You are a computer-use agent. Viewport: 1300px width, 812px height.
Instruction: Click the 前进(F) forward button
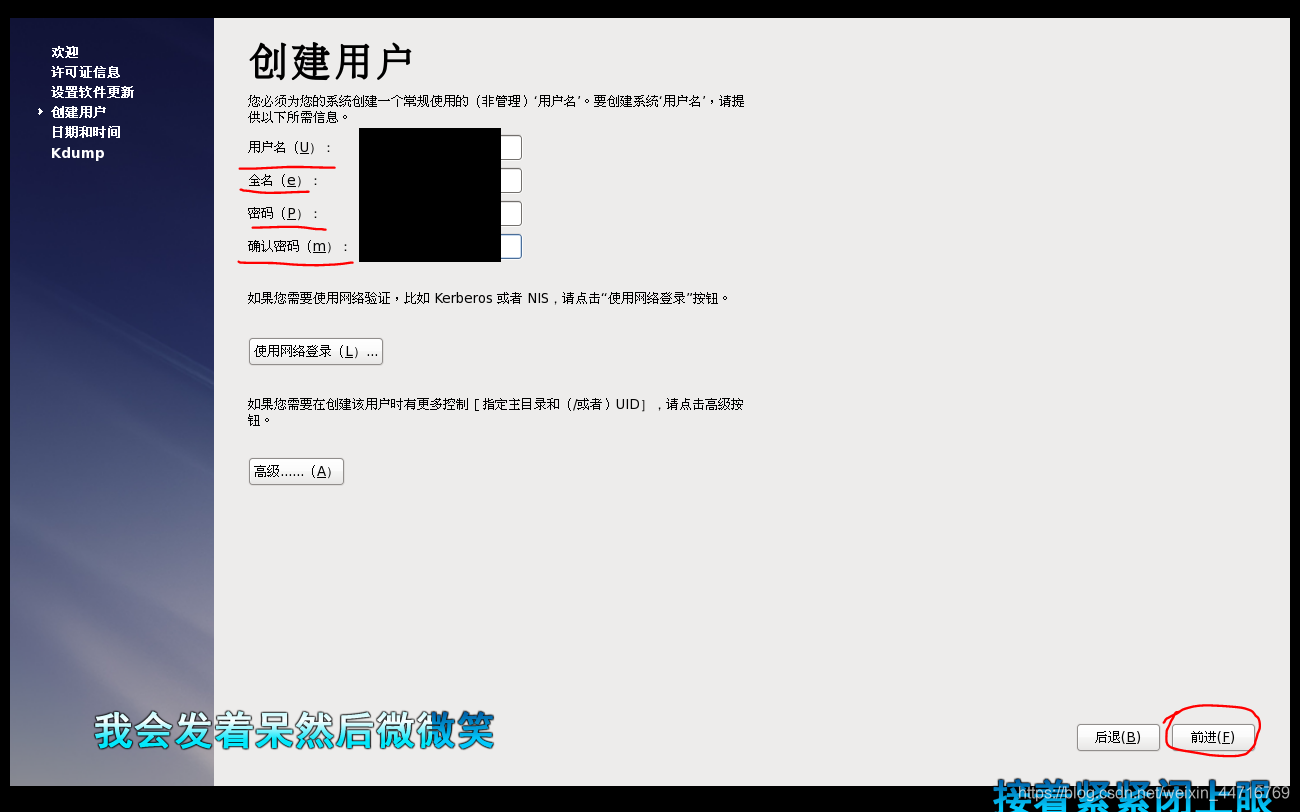pos(1212,737)
